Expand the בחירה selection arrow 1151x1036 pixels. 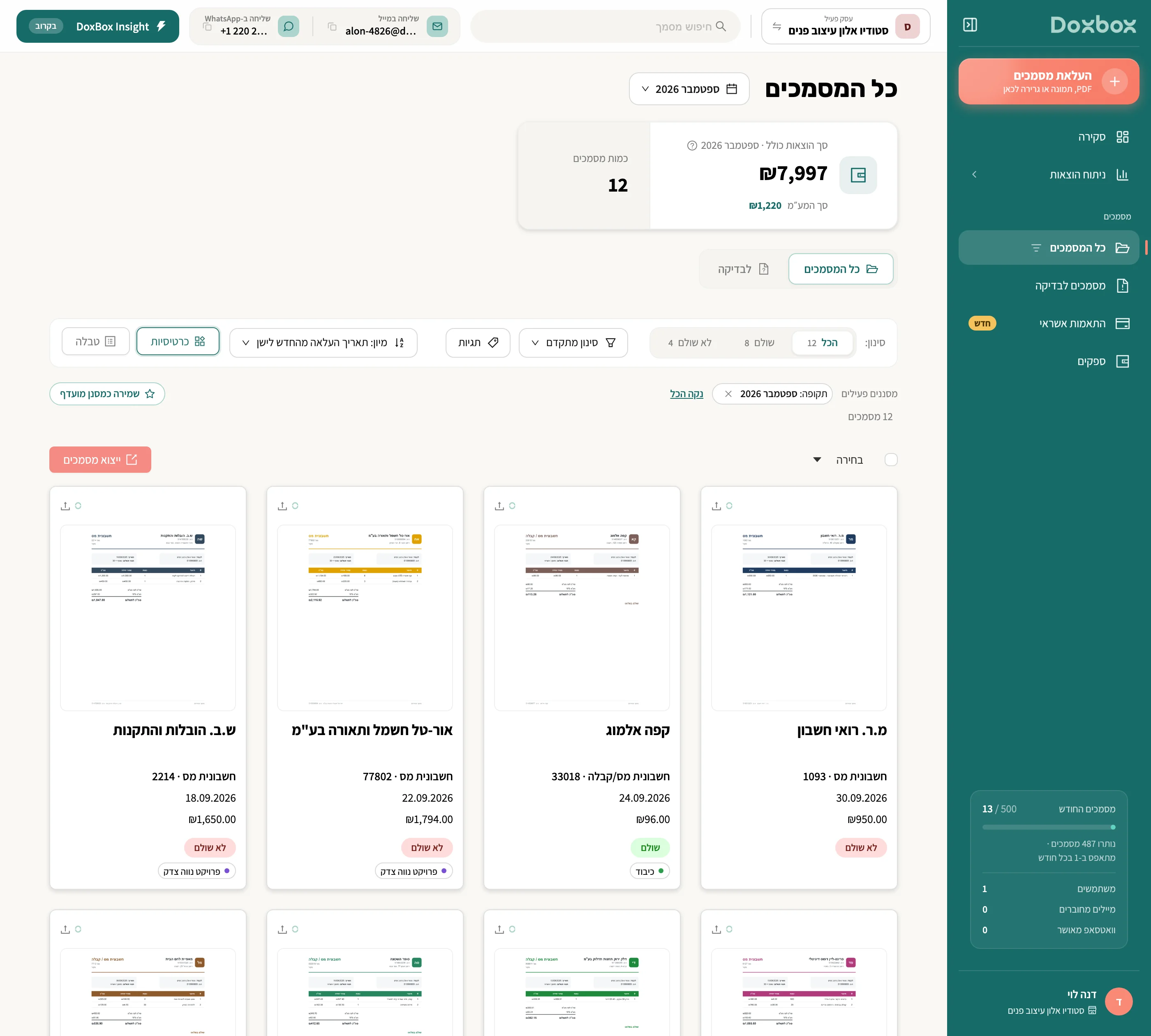point(817,459)
